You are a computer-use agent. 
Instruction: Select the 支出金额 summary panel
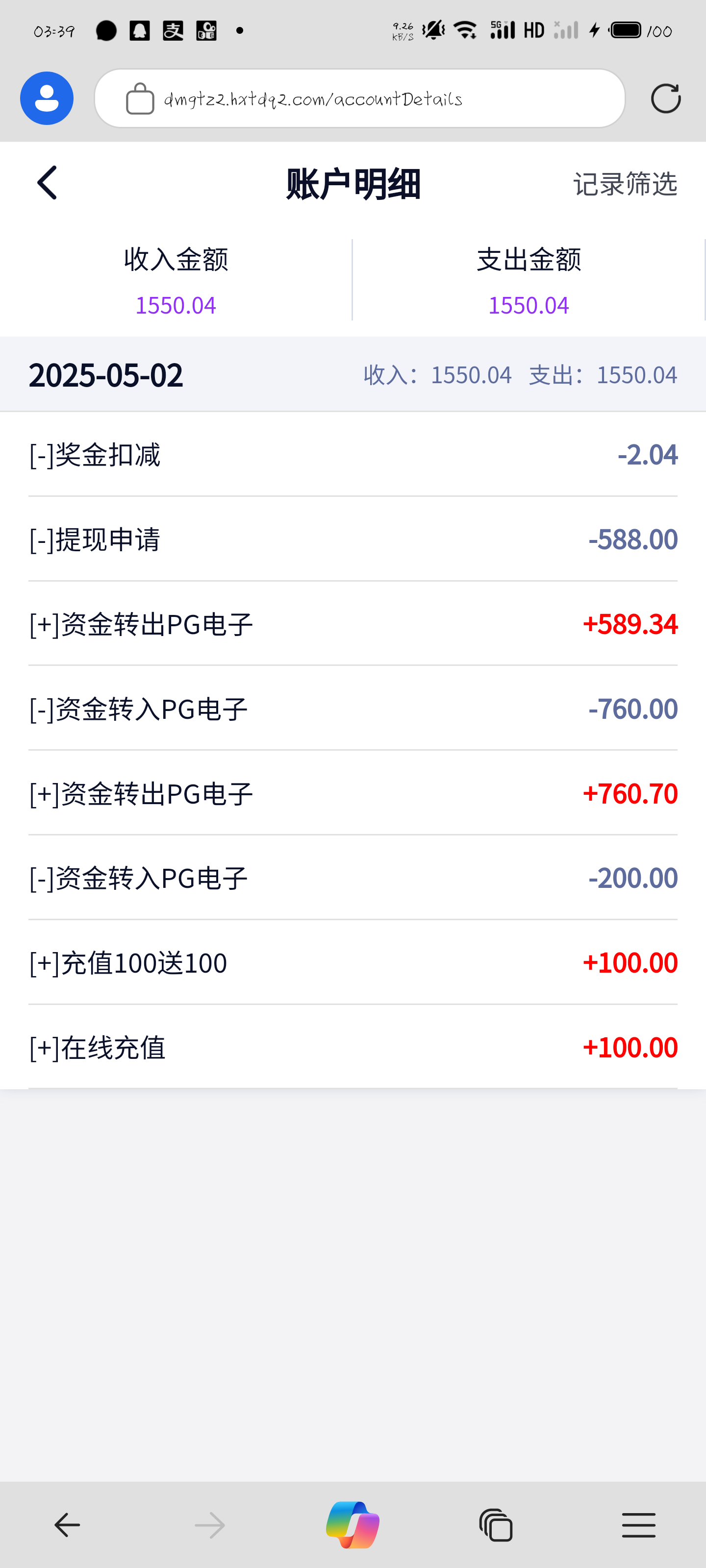529,280
